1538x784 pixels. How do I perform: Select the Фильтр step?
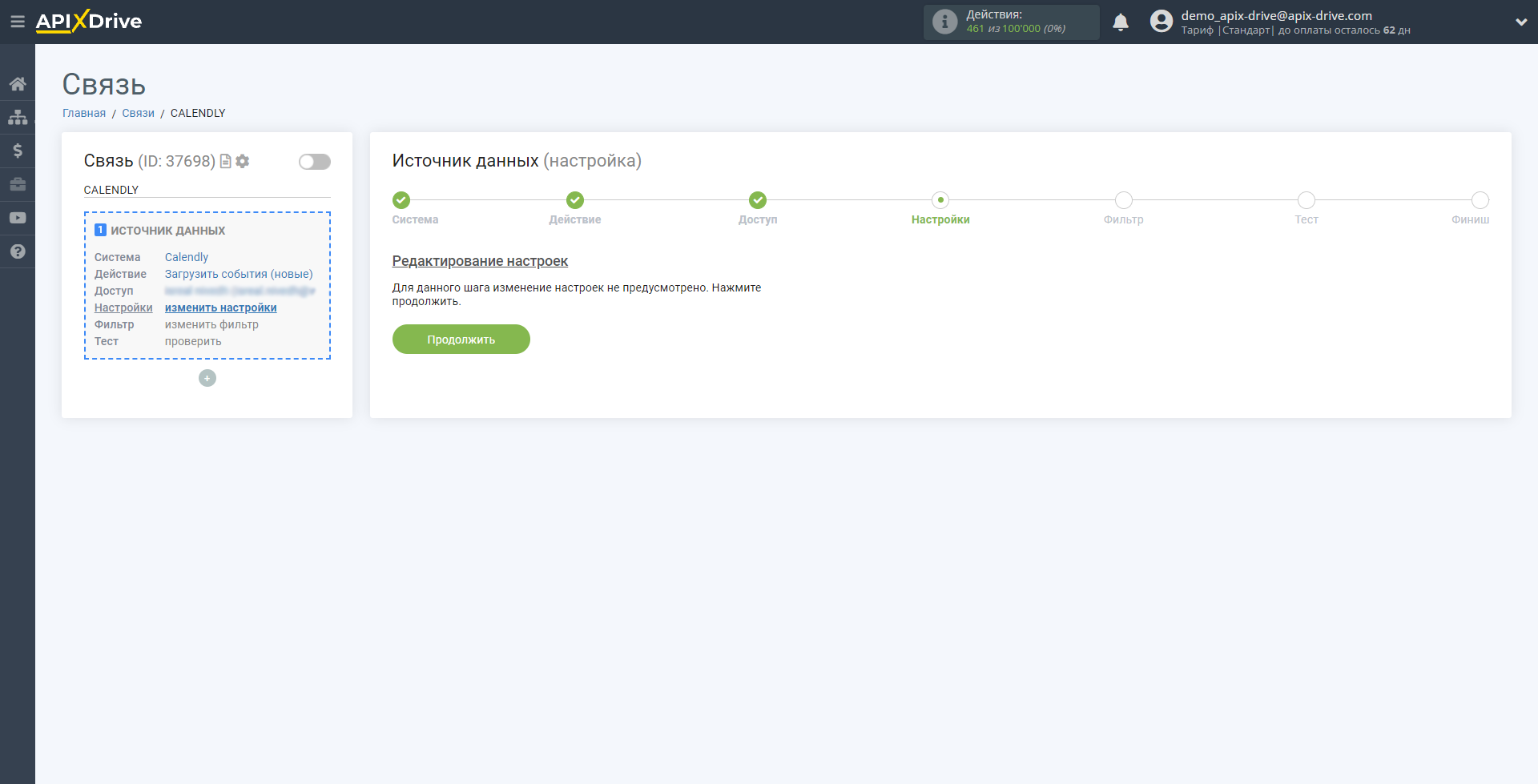pyautogui.click(x=1124, y=200)
